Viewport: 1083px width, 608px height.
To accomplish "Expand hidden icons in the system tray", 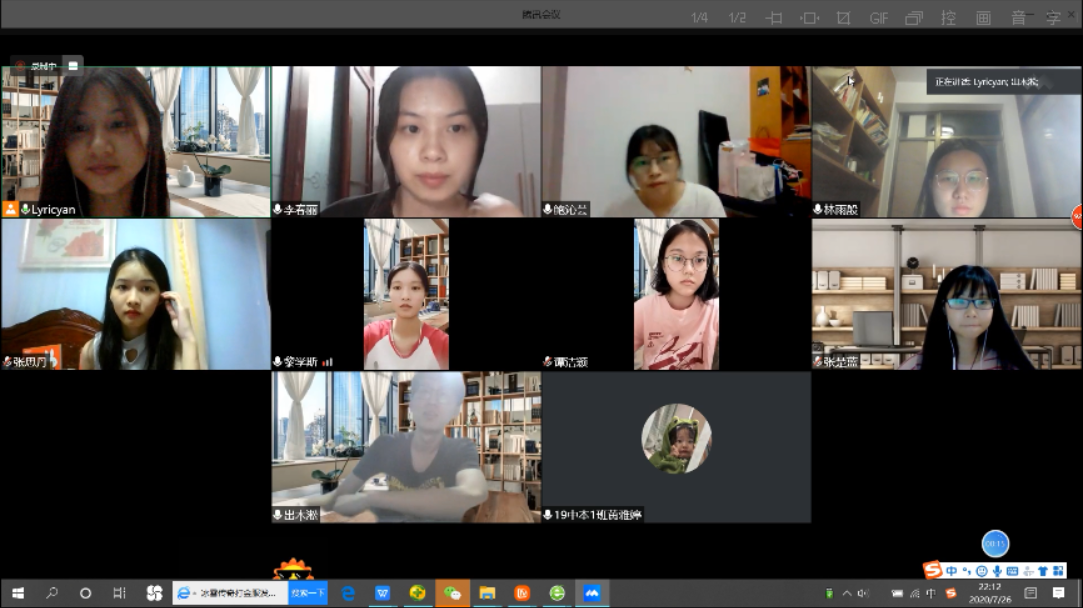I will pos(847,592).
